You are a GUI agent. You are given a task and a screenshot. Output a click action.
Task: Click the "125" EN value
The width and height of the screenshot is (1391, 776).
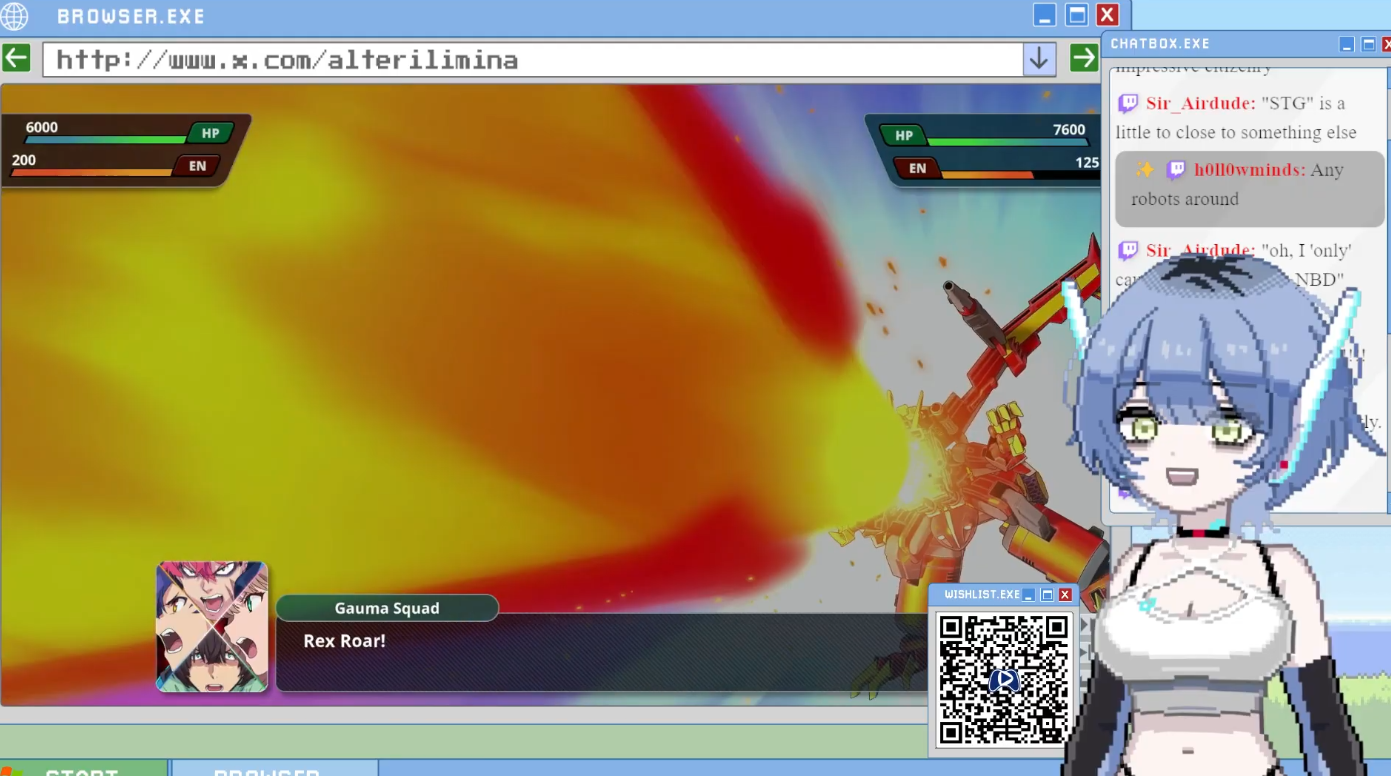click(1087, 162)
